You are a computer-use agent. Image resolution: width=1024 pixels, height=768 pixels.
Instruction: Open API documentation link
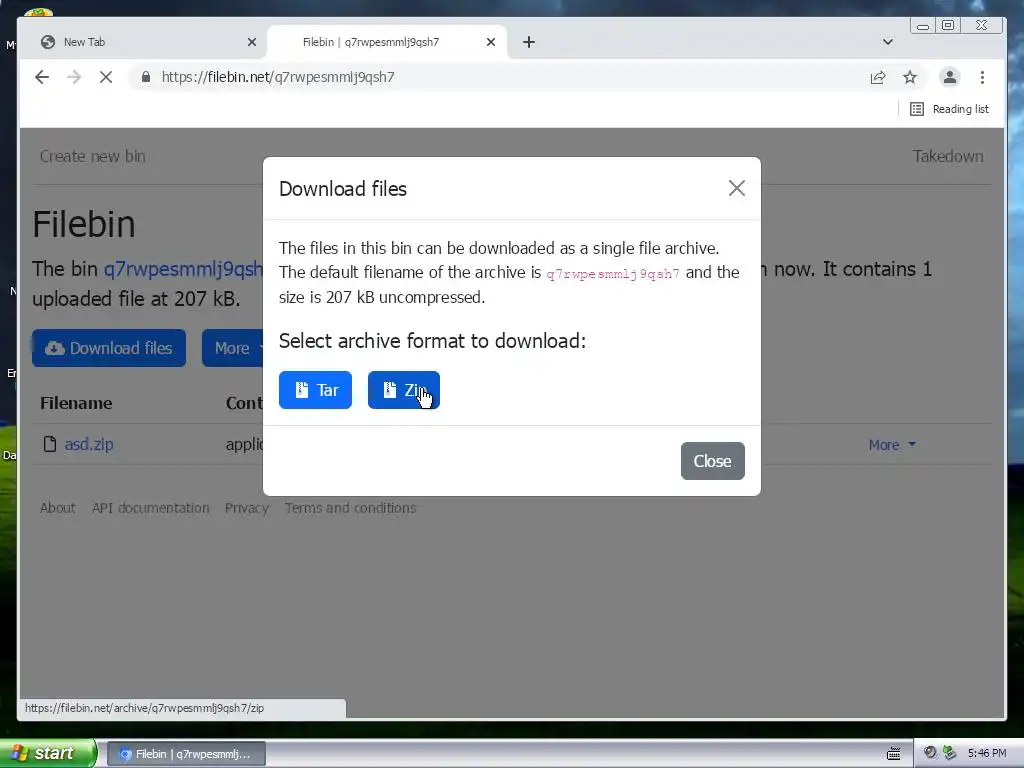tap(150, 508)
